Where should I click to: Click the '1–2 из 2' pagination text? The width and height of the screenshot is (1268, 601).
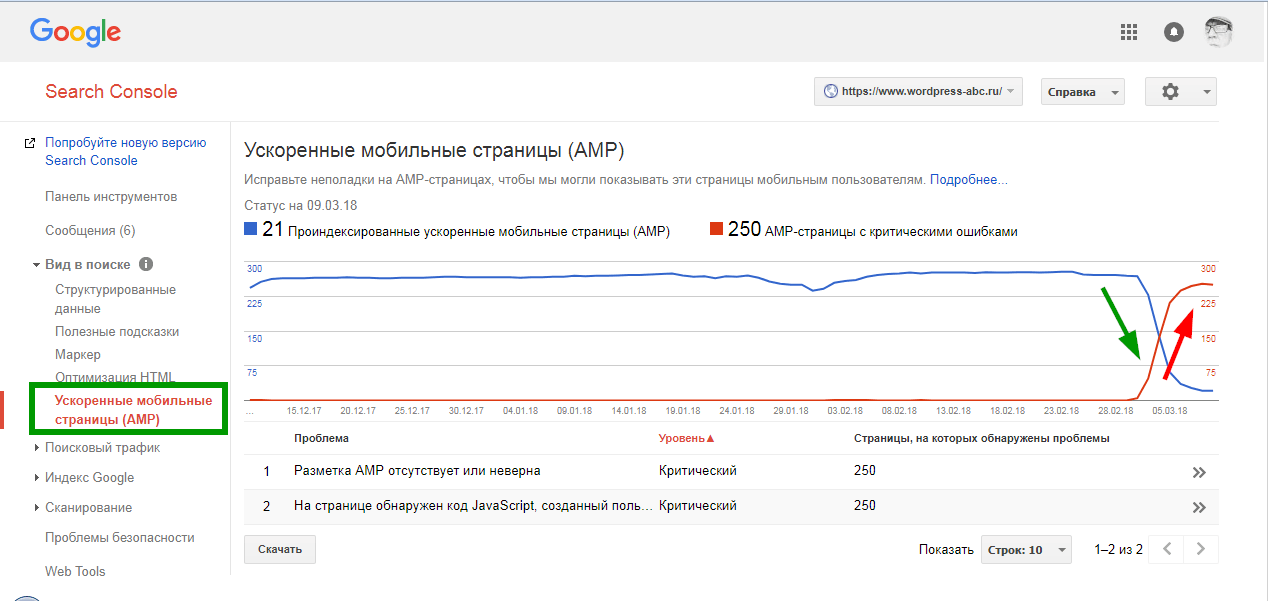point(1118,550)
